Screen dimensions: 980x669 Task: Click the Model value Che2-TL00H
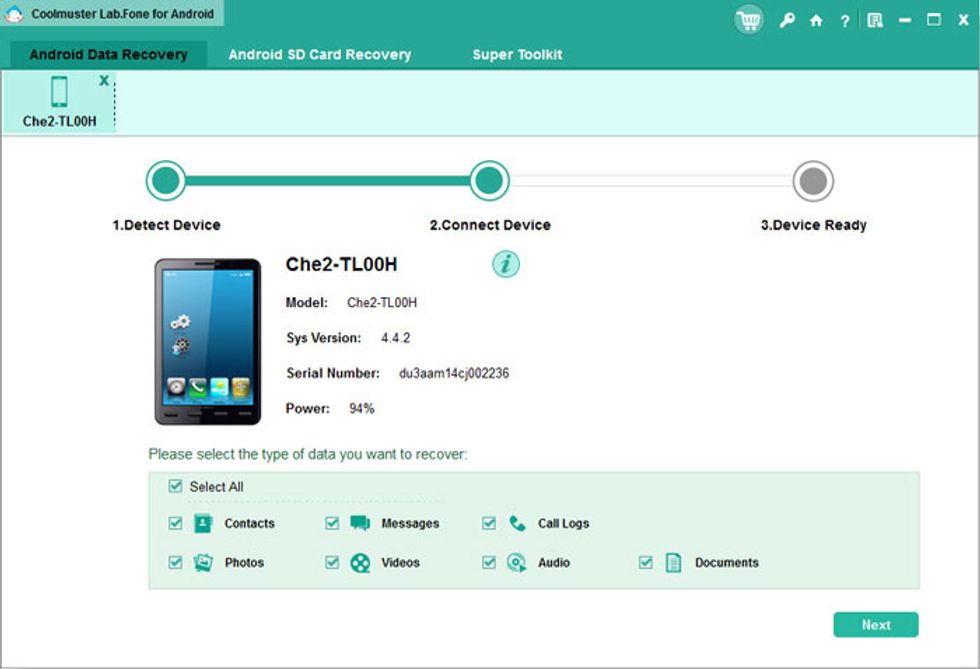pyautogui.click(x=382, y=303)
